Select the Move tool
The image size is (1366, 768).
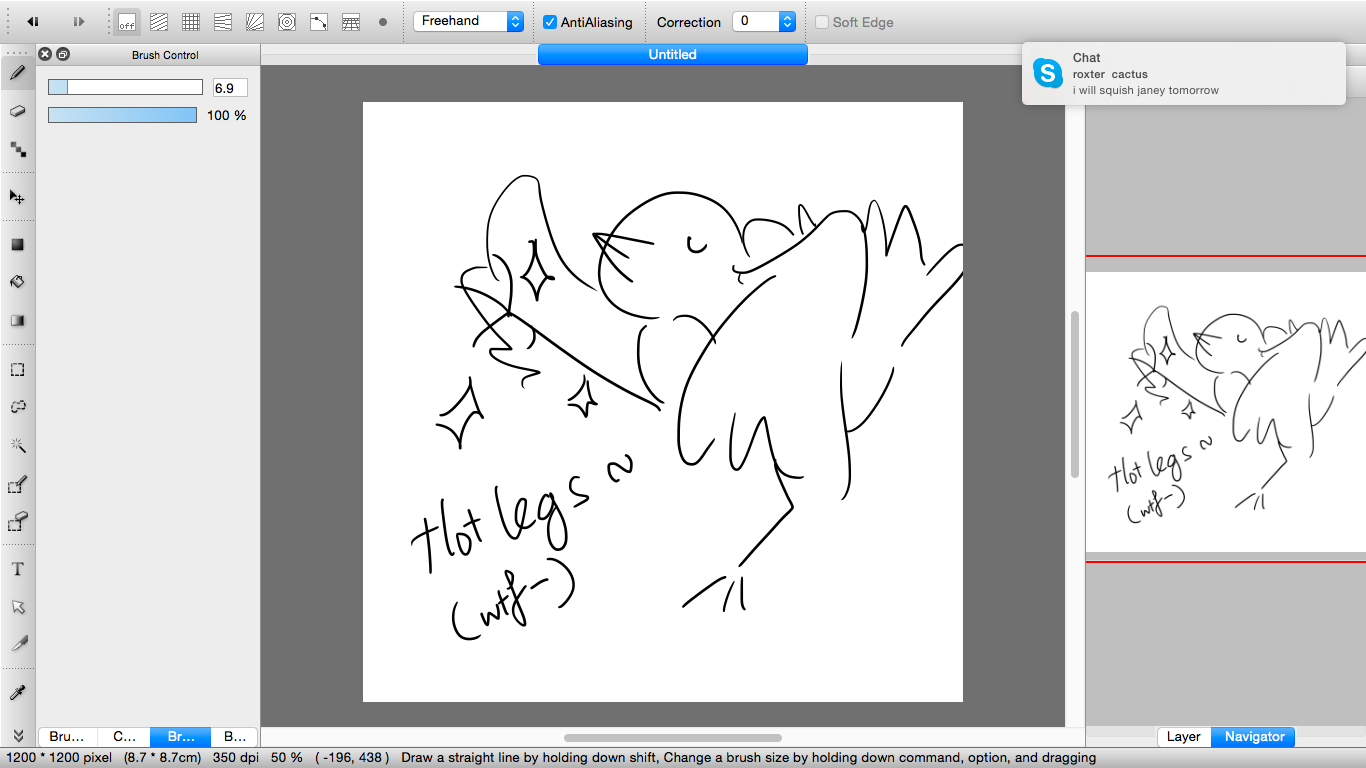(17, 197)
